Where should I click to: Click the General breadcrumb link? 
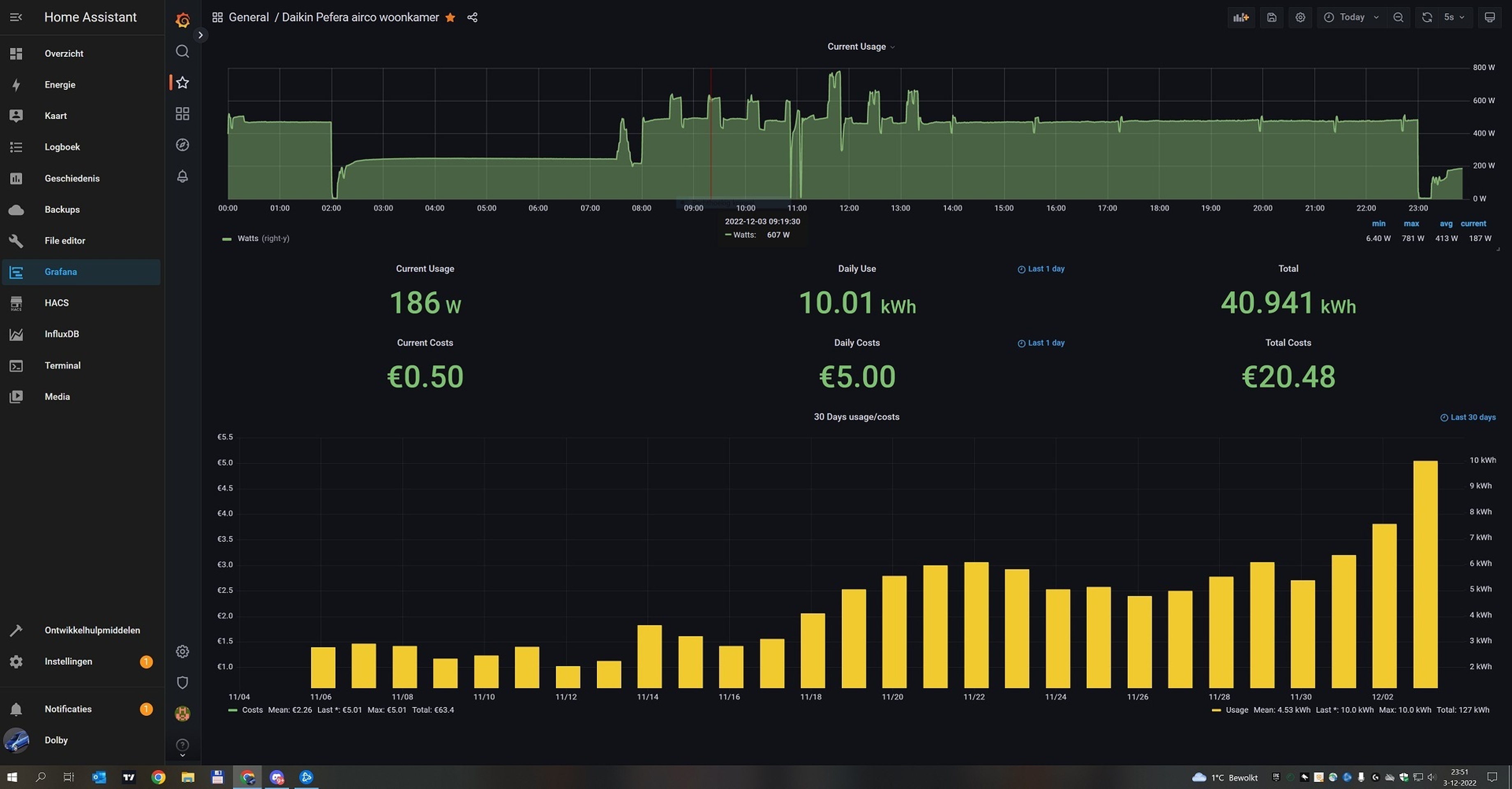[x=248, y=18]
